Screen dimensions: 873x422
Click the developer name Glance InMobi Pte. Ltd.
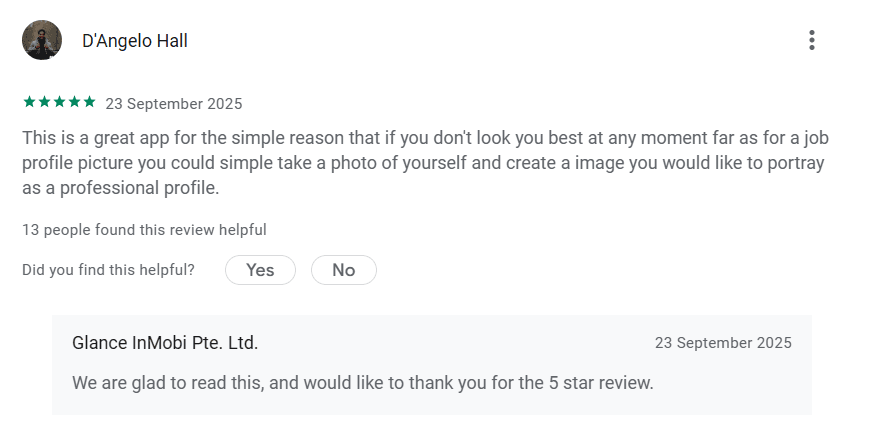(x=165, y=343)
